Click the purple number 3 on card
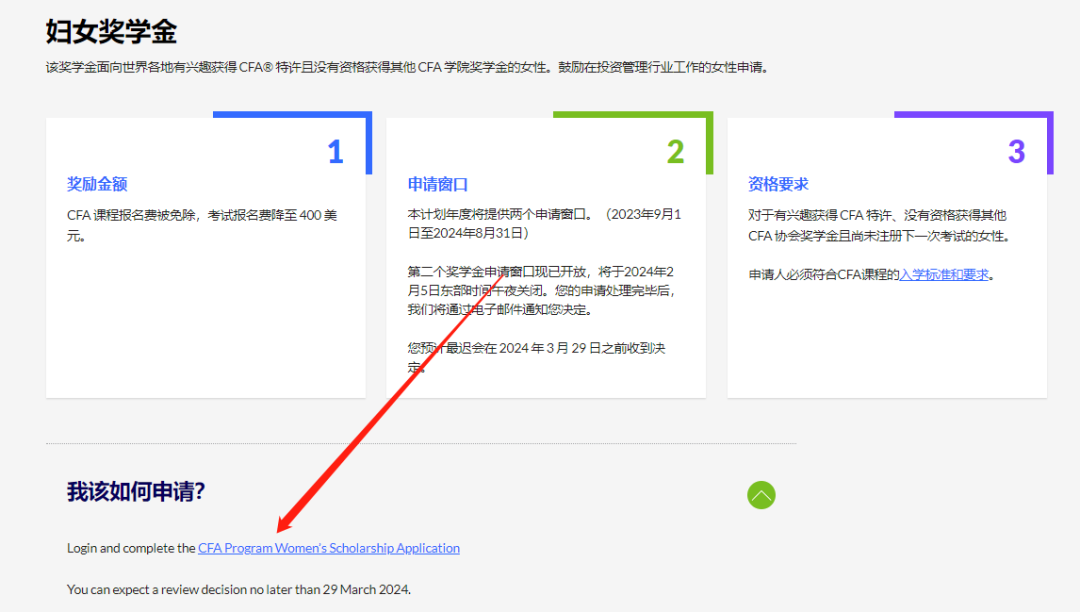 (x=1017, y=152)
